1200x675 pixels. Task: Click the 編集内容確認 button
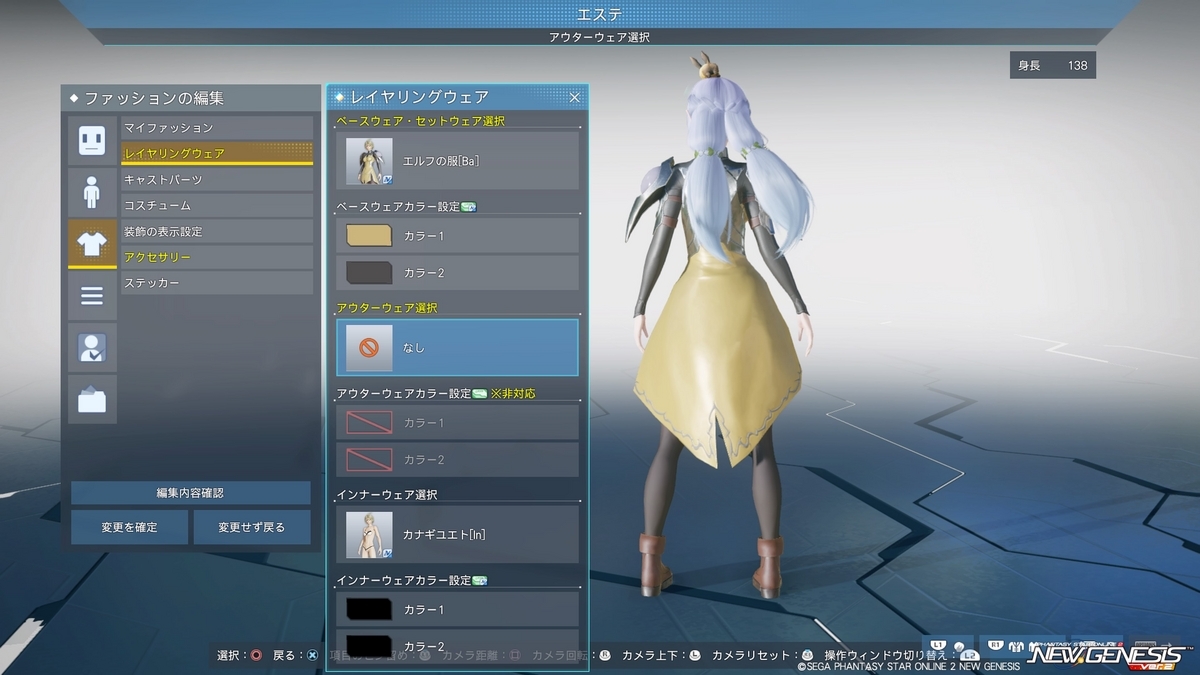(191, 493)
